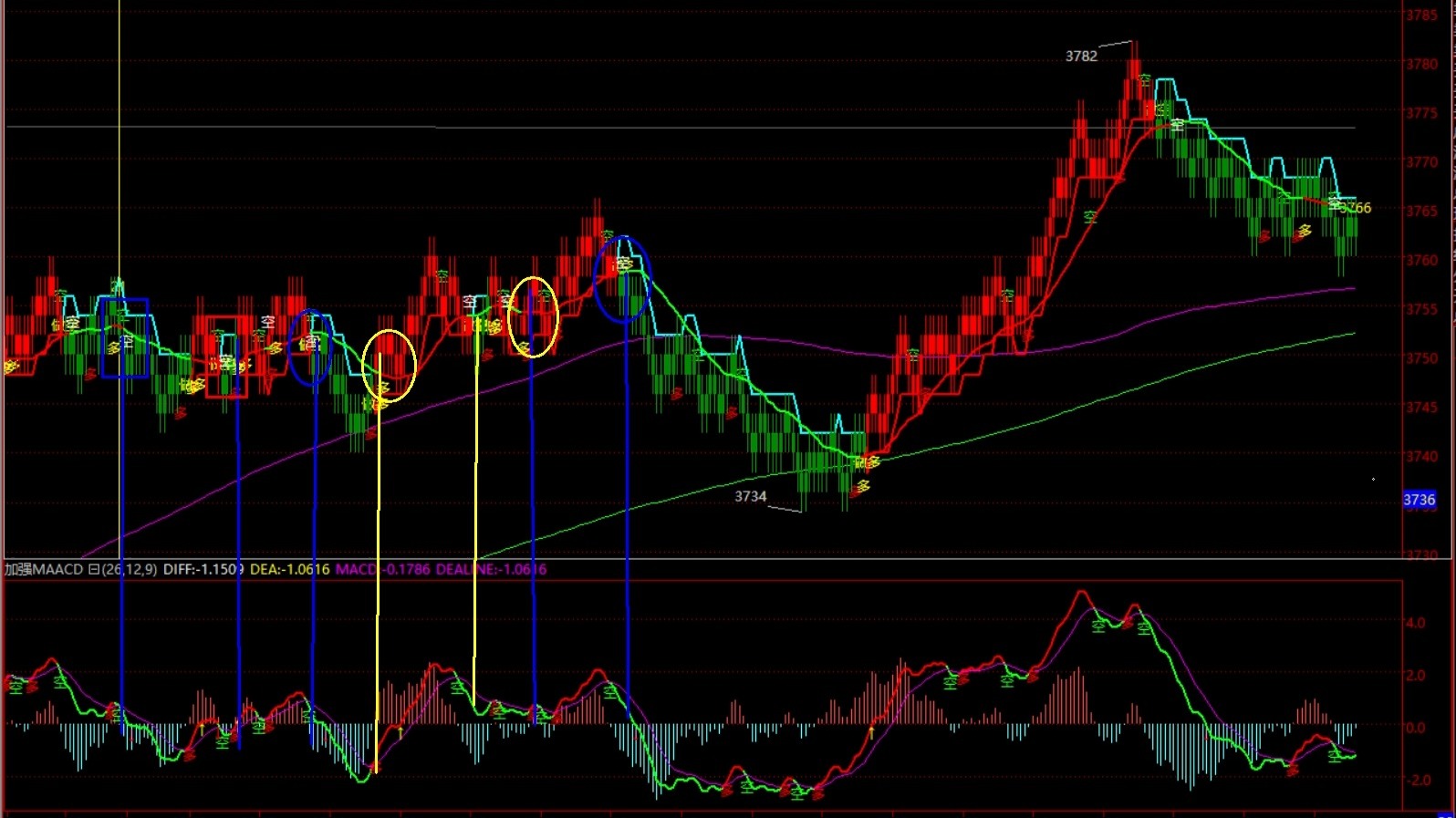
Task: Click the 加强MAACD indicator name label
Action: pyautogui.click(x=44, y=569)
